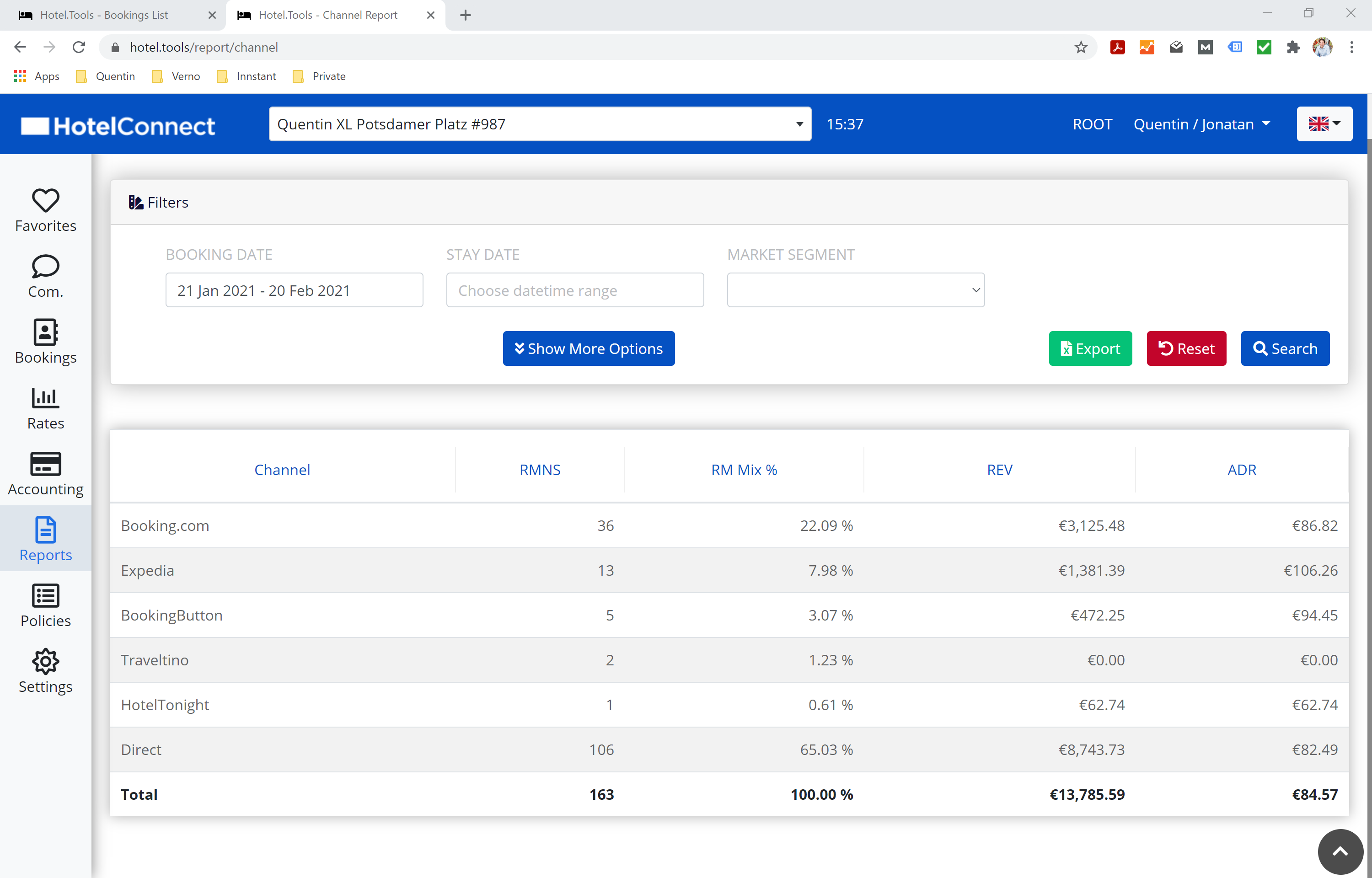The image size is (1372, 878).
Task: Open the Quentin bookmarks folder
Action: point(106,76)
